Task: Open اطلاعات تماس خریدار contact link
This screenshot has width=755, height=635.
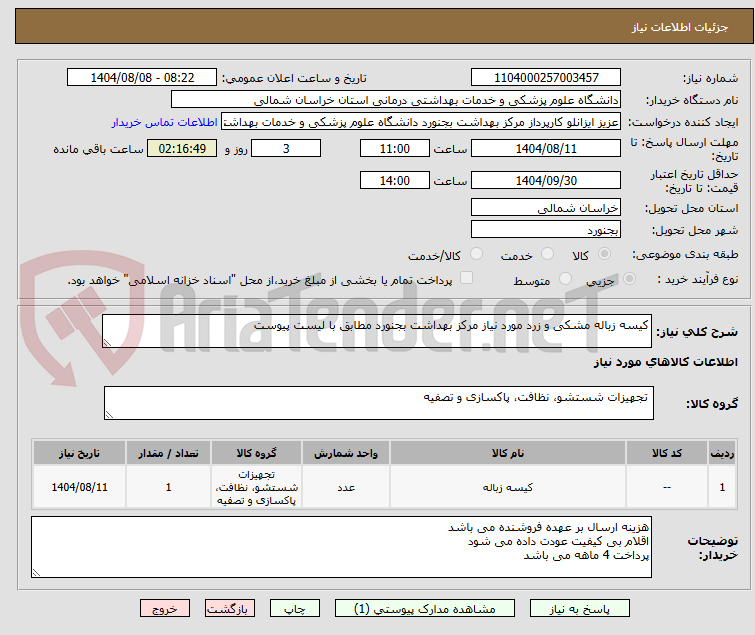Action: tap(165, 122)
